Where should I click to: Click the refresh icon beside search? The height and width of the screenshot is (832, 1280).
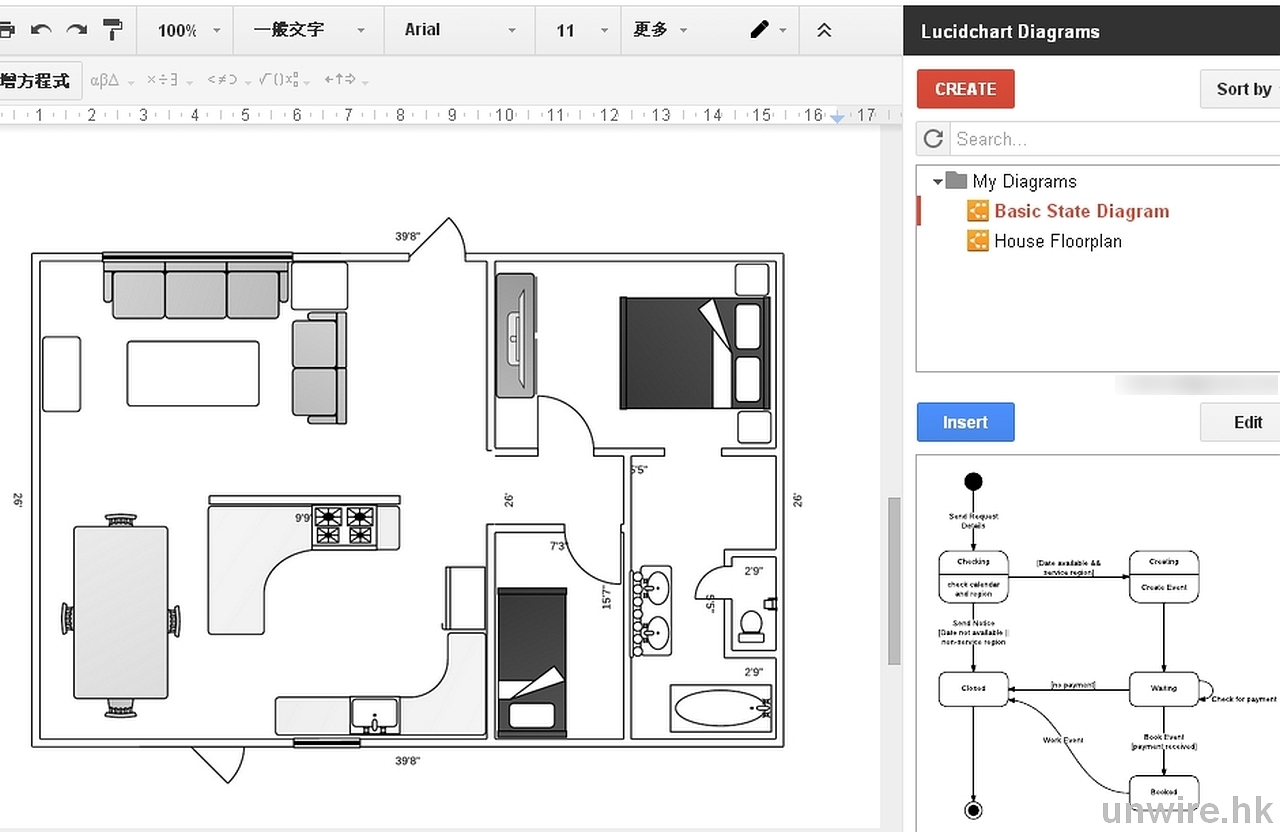point(933,139)
